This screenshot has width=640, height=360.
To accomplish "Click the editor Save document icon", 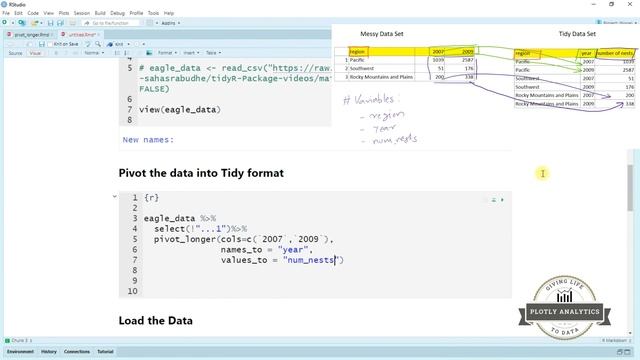I will click(x=42, y=44).
